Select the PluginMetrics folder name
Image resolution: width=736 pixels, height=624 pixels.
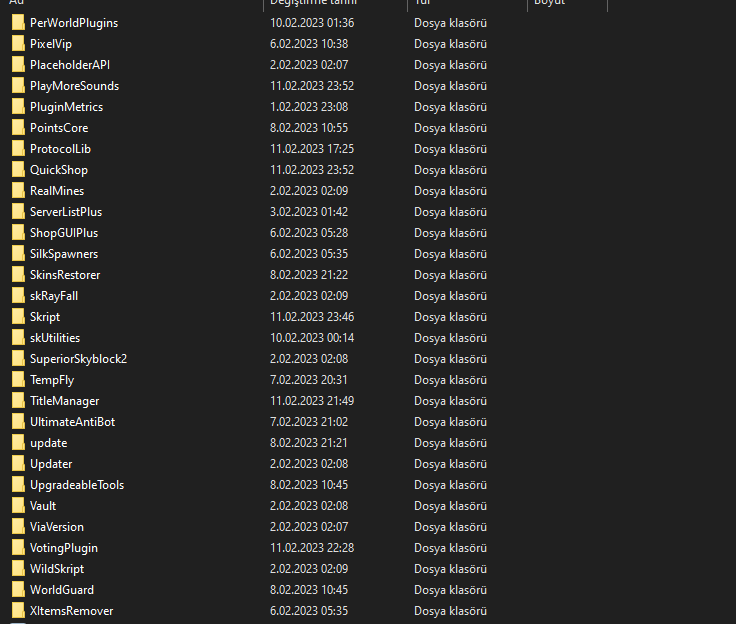tap(67, 107)
